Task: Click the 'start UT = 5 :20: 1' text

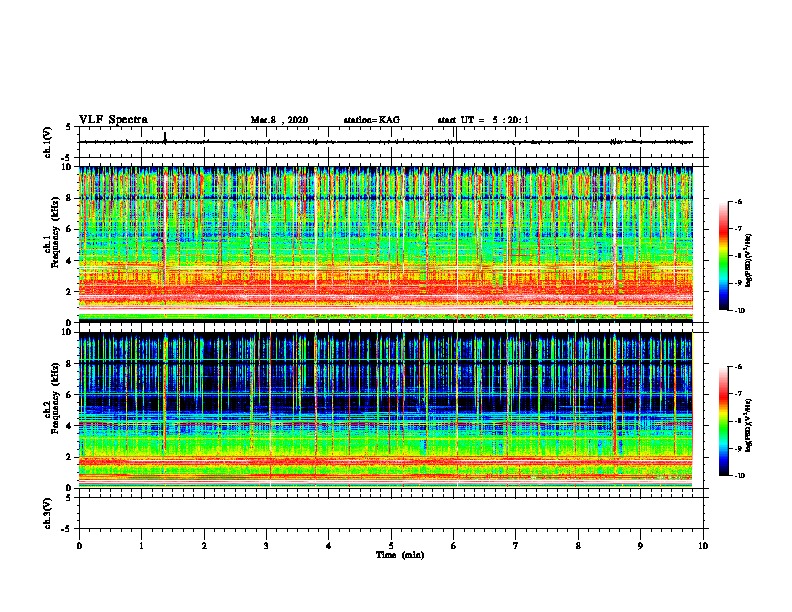Action: click(483, 120)
